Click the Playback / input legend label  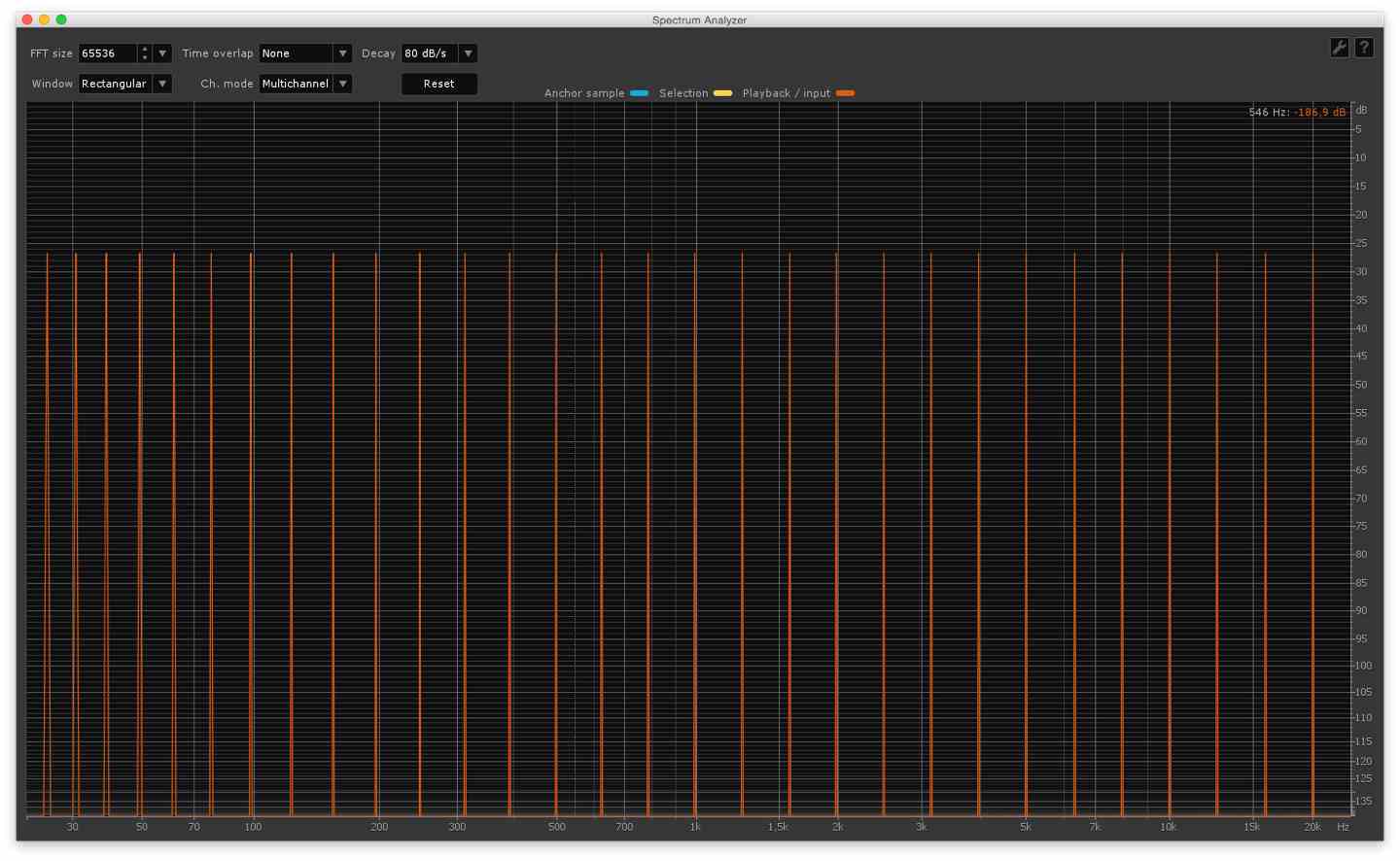tap(786, 93)
